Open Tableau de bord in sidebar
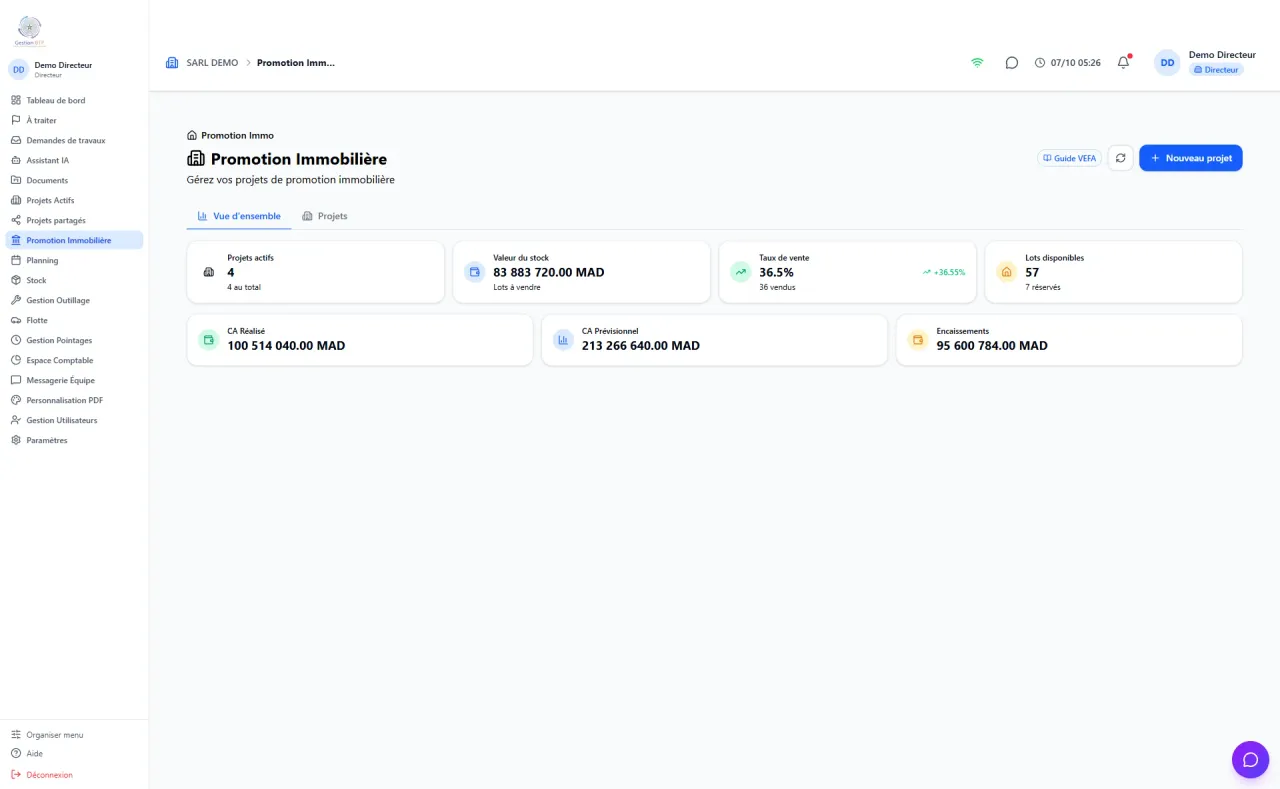The width and height of the screenshot is (1280, 789). (x=74, y=100)
